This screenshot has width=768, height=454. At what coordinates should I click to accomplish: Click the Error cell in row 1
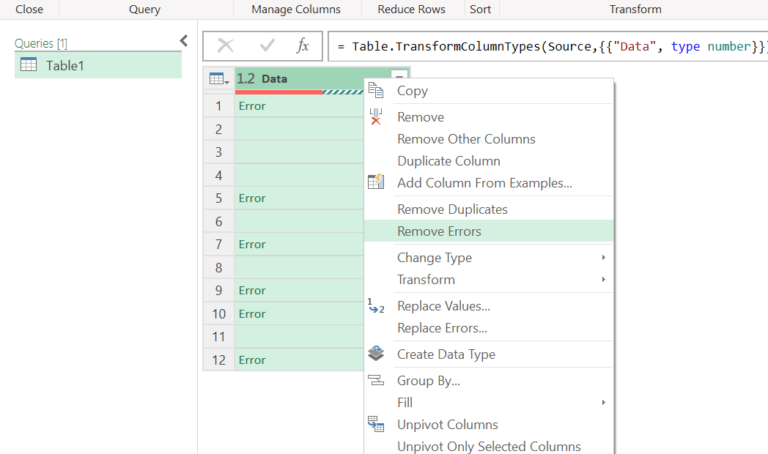[x=299, y=106]
